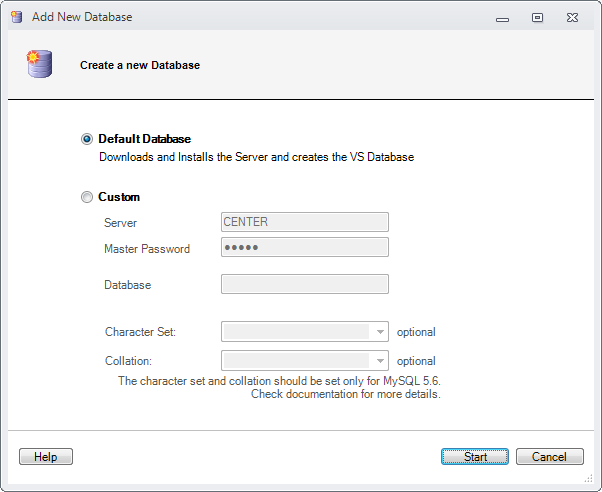Choose the Custom radio option
The height and width of the screenshot is (492, 602).
click(x=87, y=197)
